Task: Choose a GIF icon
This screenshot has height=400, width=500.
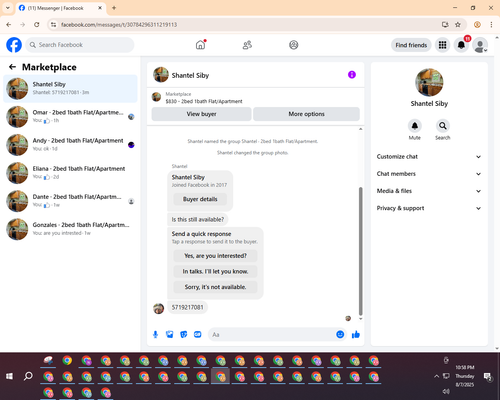Action: click(198, 334)
